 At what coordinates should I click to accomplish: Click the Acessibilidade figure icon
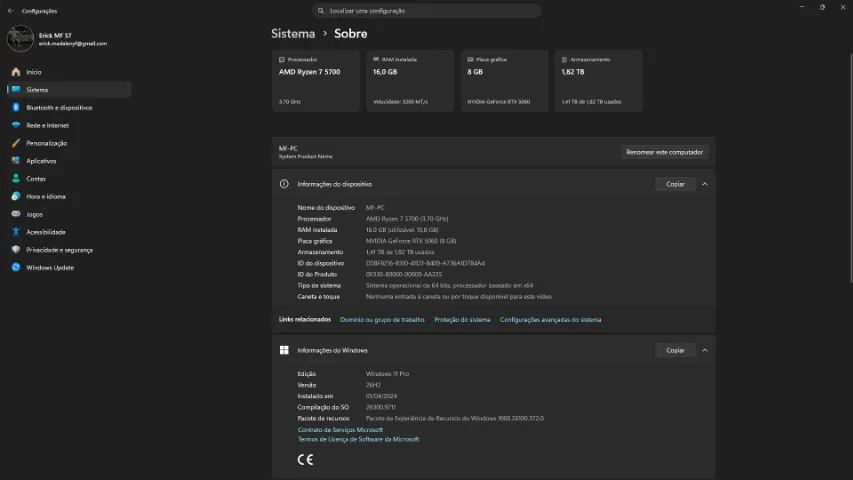(x=16, y=232)
